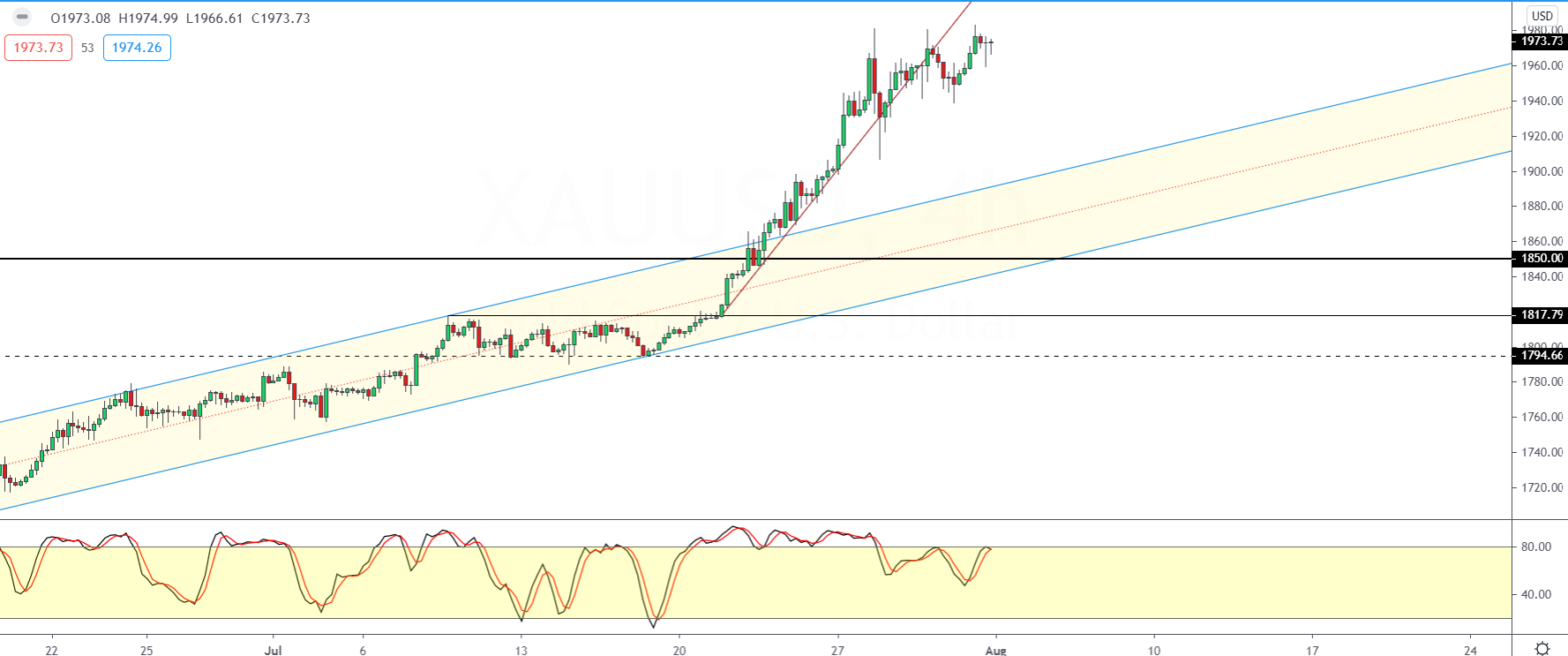Click the 1840.00 price axis tick

tap(1542, 276)
